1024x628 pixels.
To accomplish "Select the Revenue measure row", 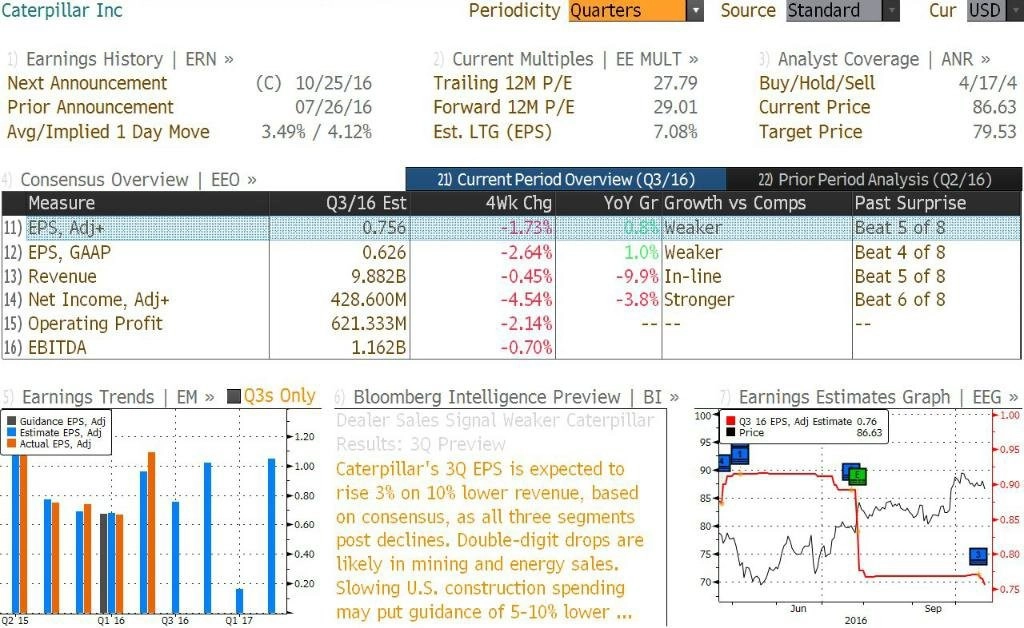I will click(511, 276).
